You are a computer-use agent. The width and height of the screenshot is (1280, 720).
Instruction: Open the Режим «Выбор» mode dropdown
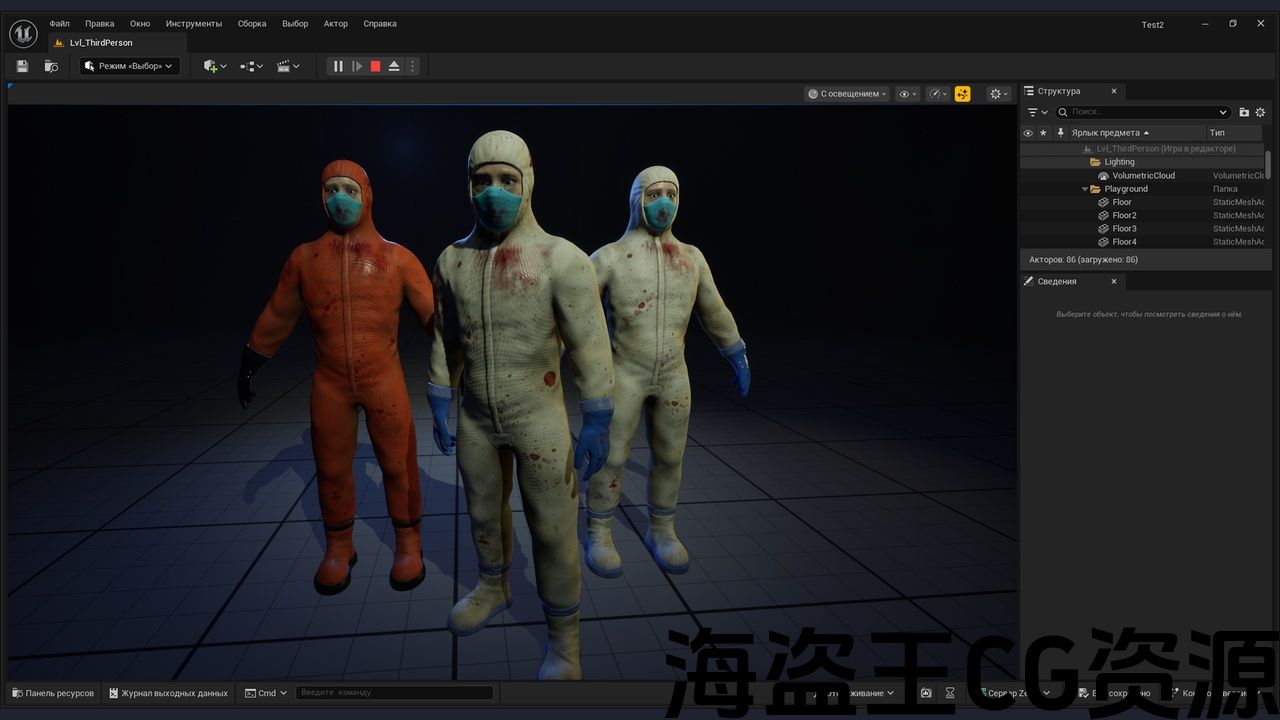(x=130, y=66)
